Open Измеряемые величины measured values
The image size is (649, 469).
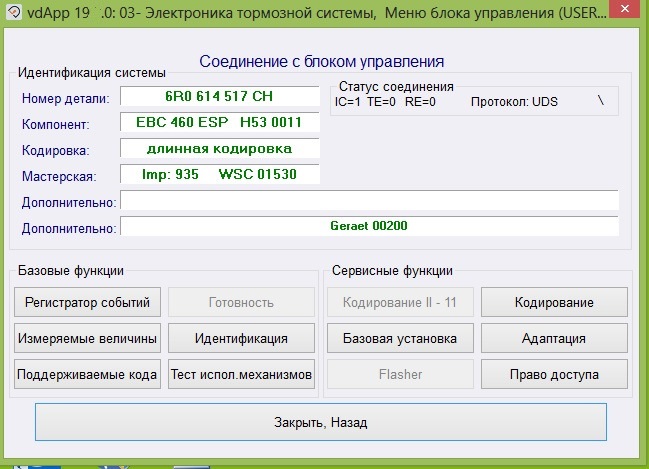[x=87, y=338]
